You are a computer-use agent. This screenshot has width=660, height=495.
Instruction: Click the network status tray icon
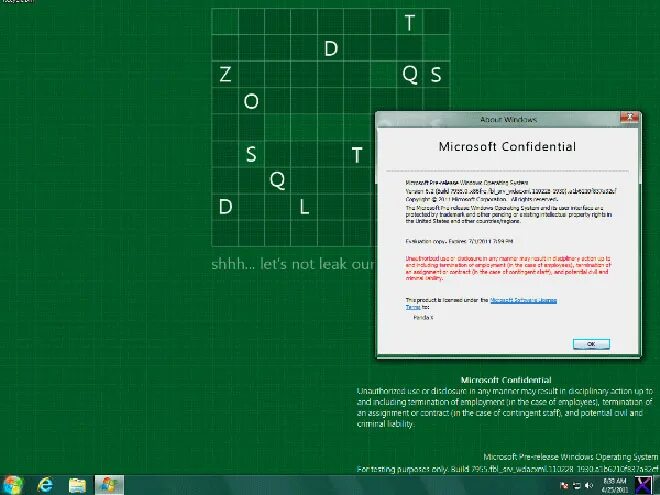[x=577, y=485]
